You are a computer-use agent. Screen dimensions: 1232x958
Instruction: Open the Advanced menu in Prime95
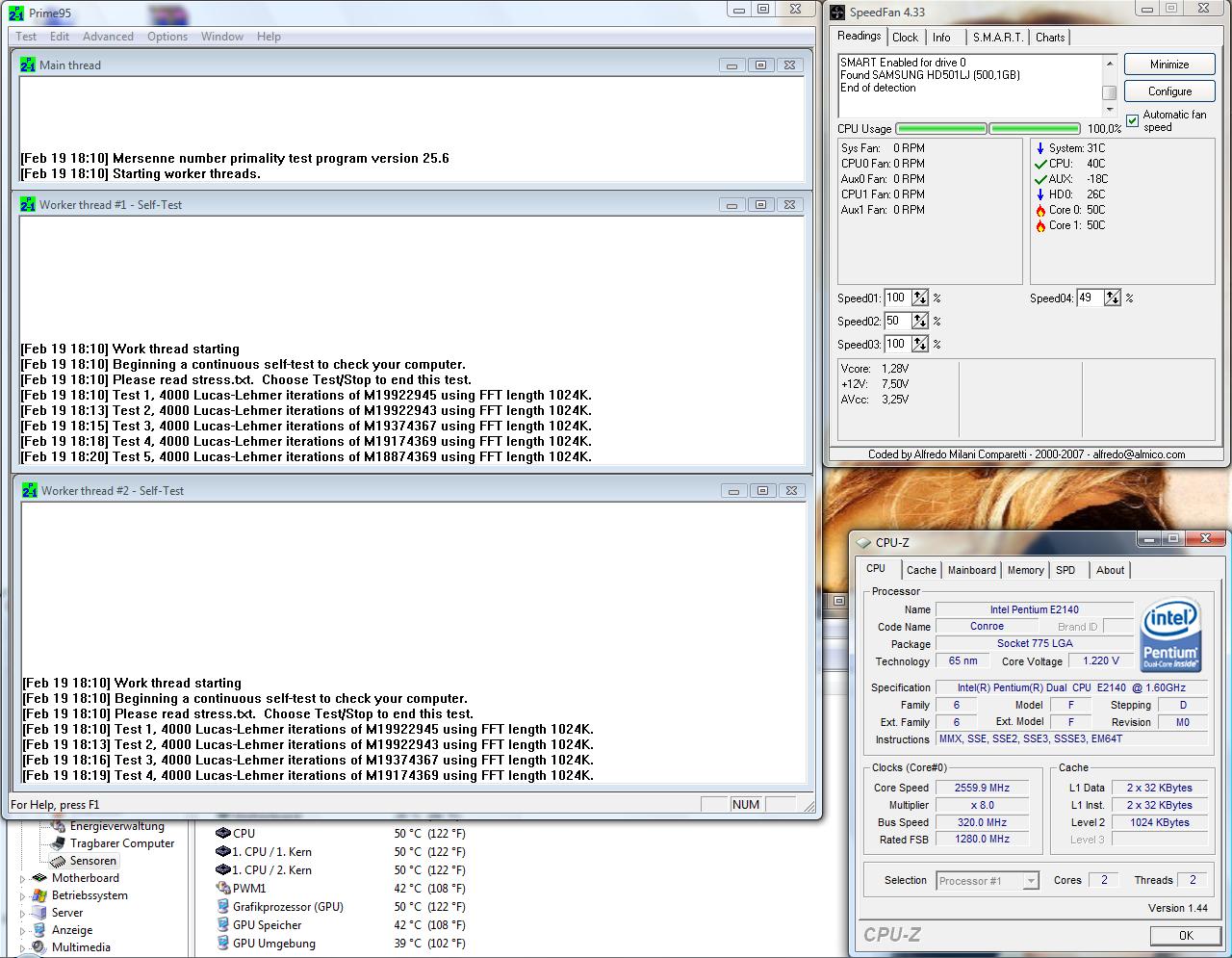pyautogui.click(x=108, y=37)
